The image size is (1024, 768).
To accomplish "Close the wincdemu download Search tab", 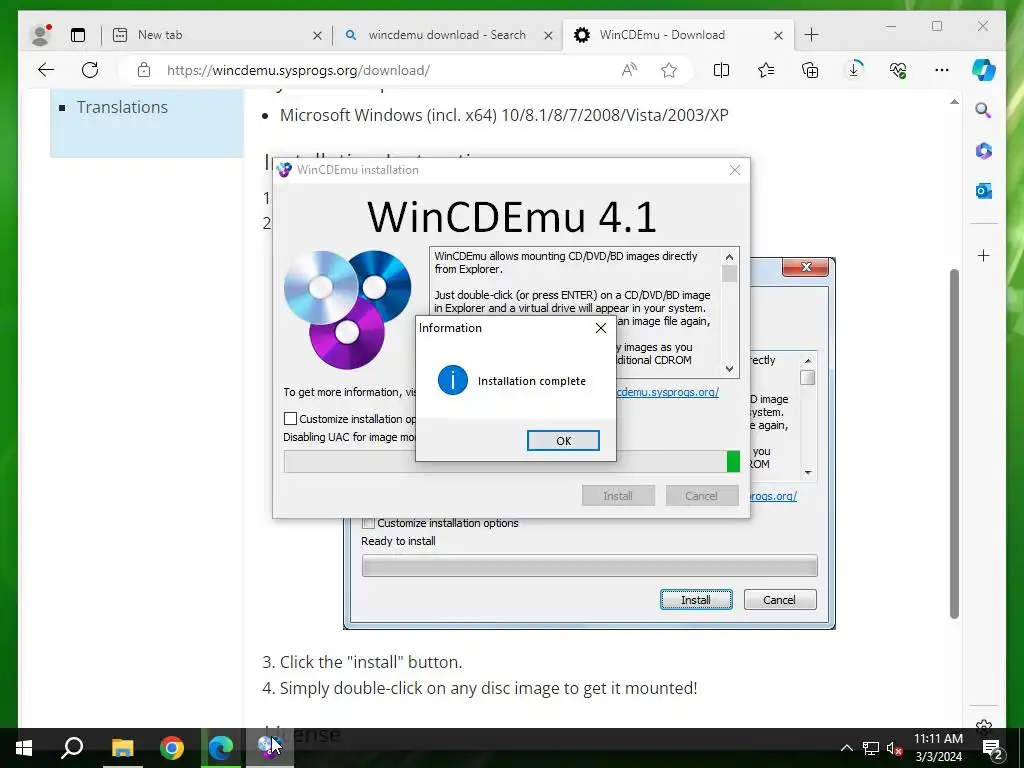I will tap(549, 35).
